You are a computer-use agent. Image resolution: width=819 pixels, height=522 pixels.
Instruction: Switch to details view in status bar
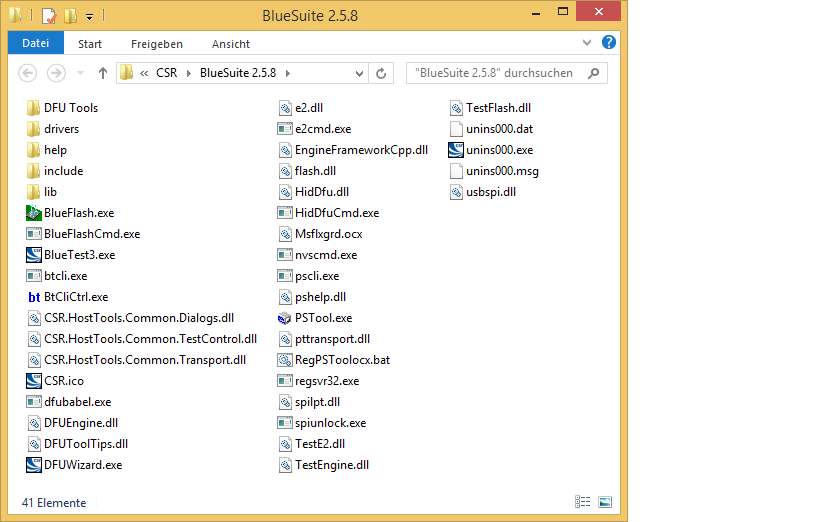582,502
